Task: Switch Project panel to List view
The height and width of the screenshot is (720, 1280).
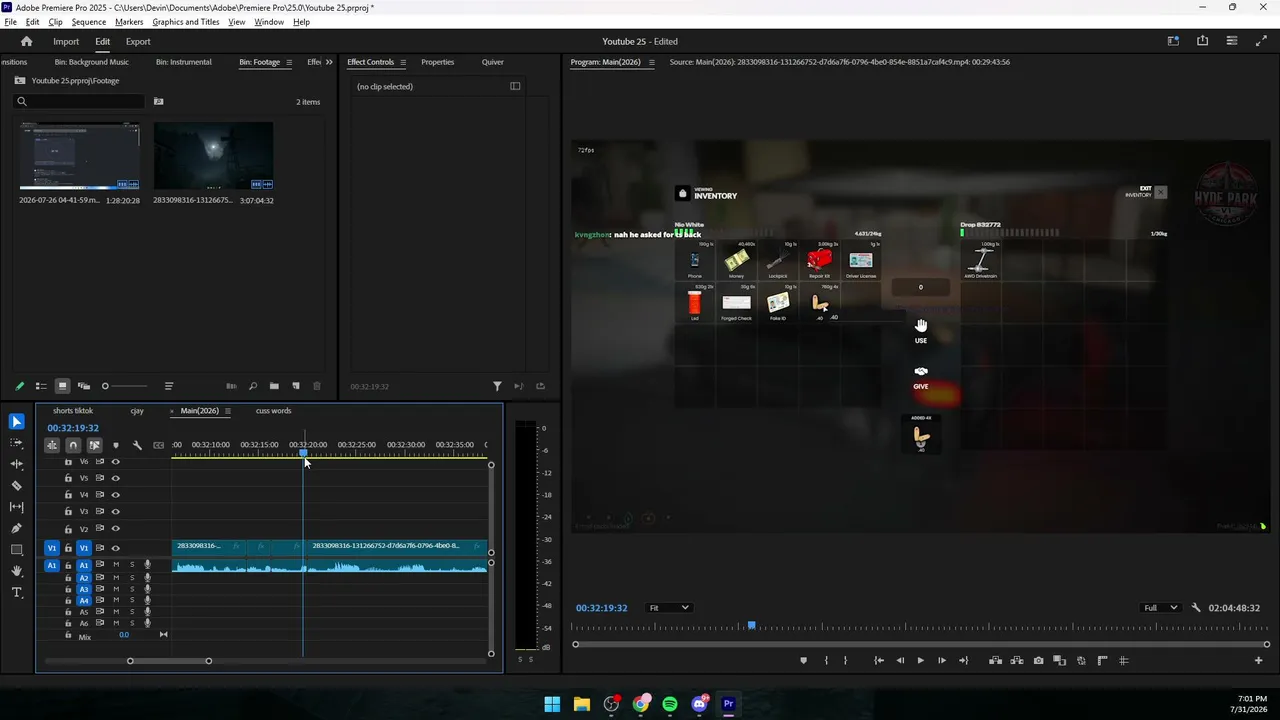Action: click(x=41, y=386)
